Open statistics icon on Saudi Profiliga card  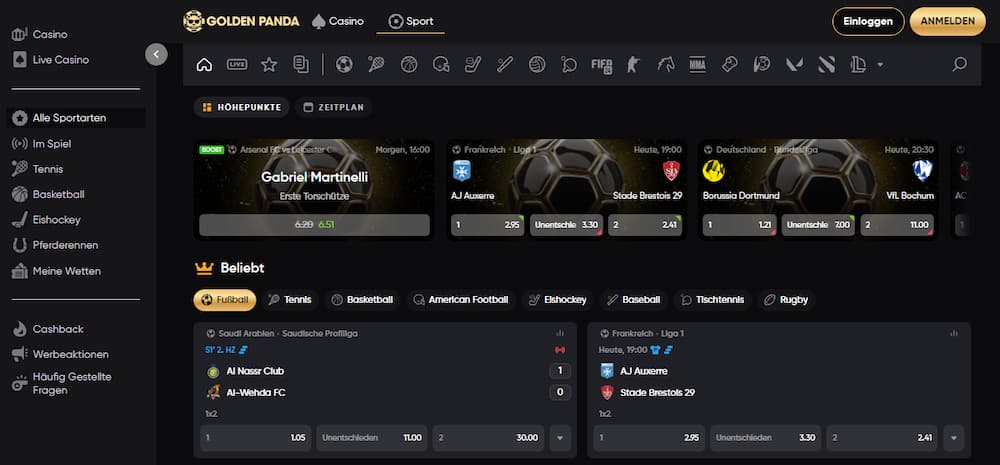[x=560, y=334]
